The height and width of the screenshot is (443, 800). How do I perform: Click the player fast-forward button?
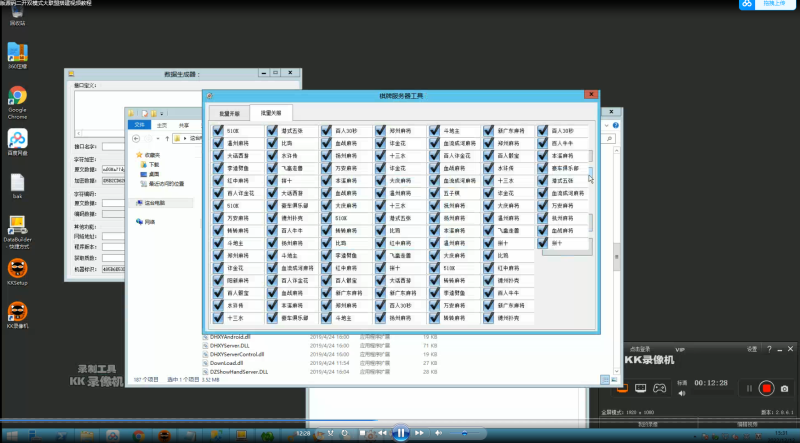[x=419, y=433]
